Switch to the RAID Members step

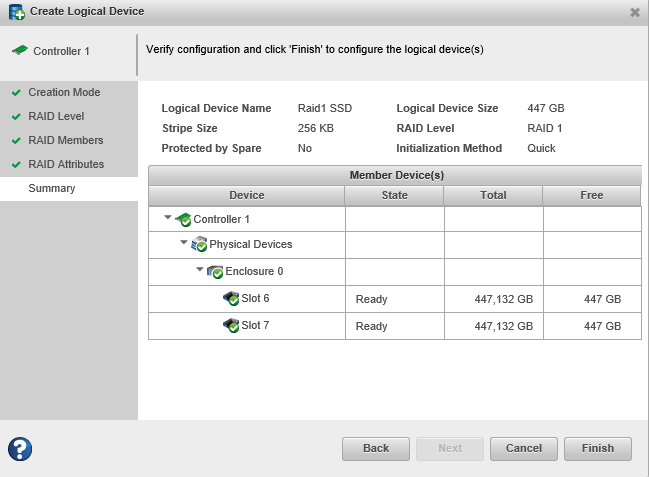65,140
